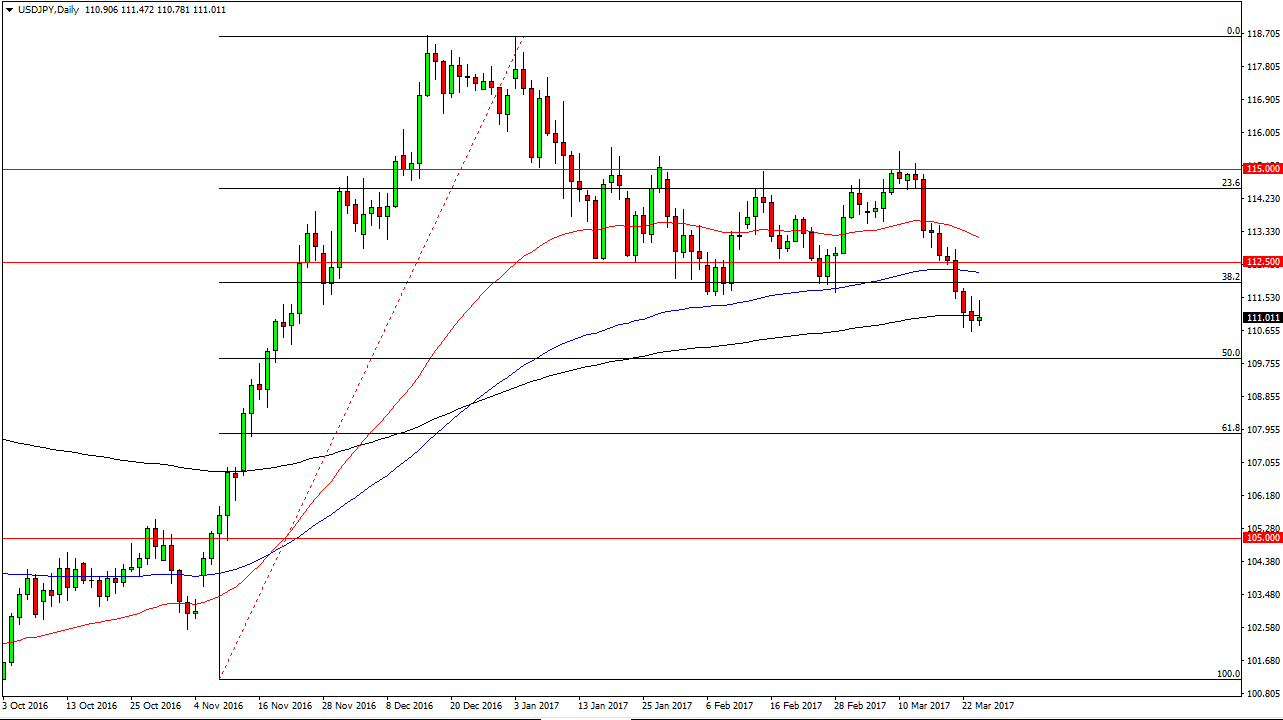Select the 0.0 Fibonacci level label

point(1233,31)
